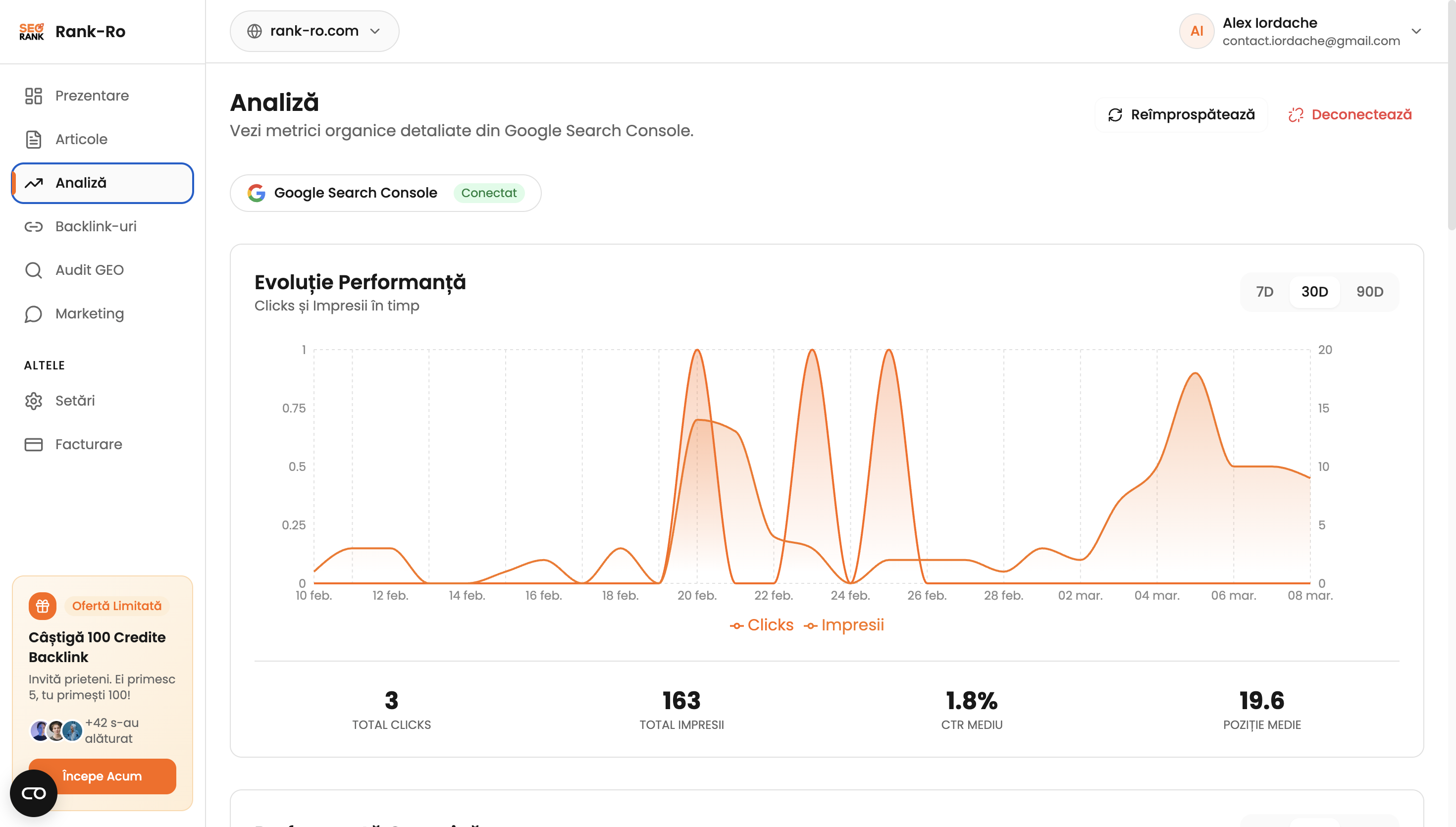Screen dimensions: 1456x827
Task: Click the Marketing chat bubble icon
Action: (x=34, y=313)
